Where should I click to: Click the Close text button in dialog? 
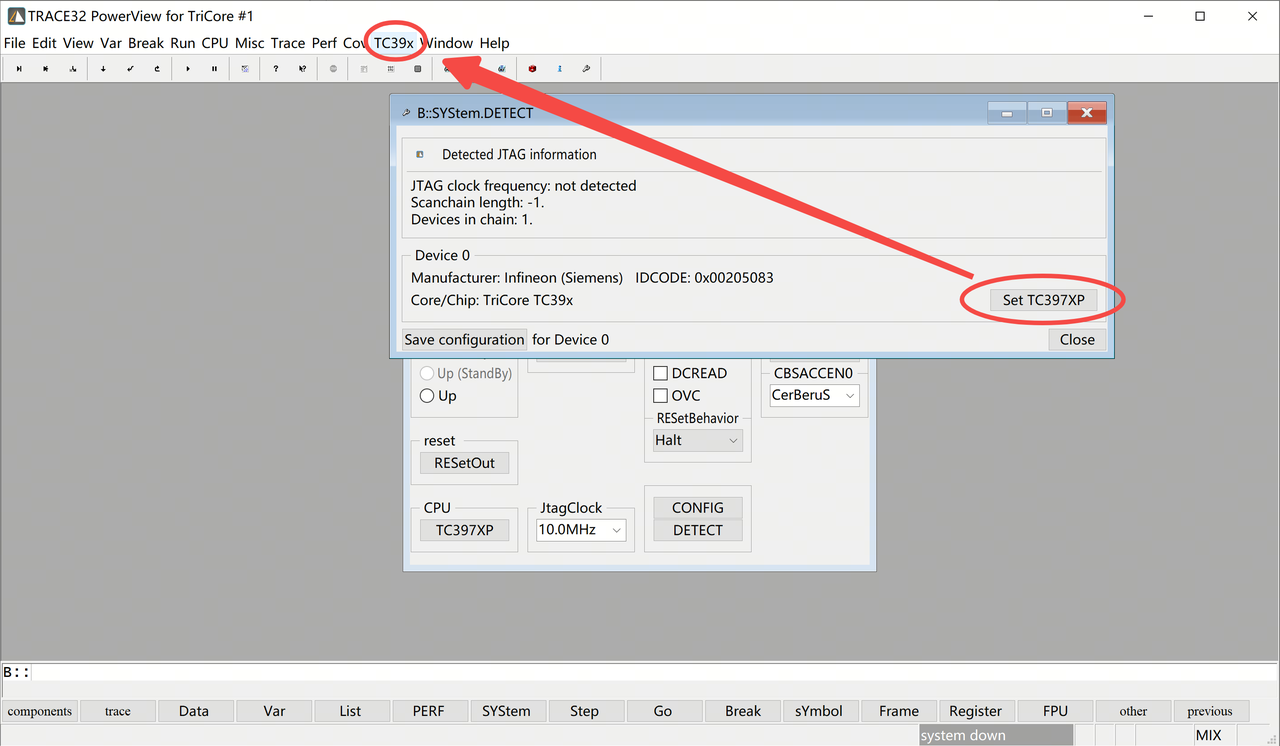[1077, 340]
